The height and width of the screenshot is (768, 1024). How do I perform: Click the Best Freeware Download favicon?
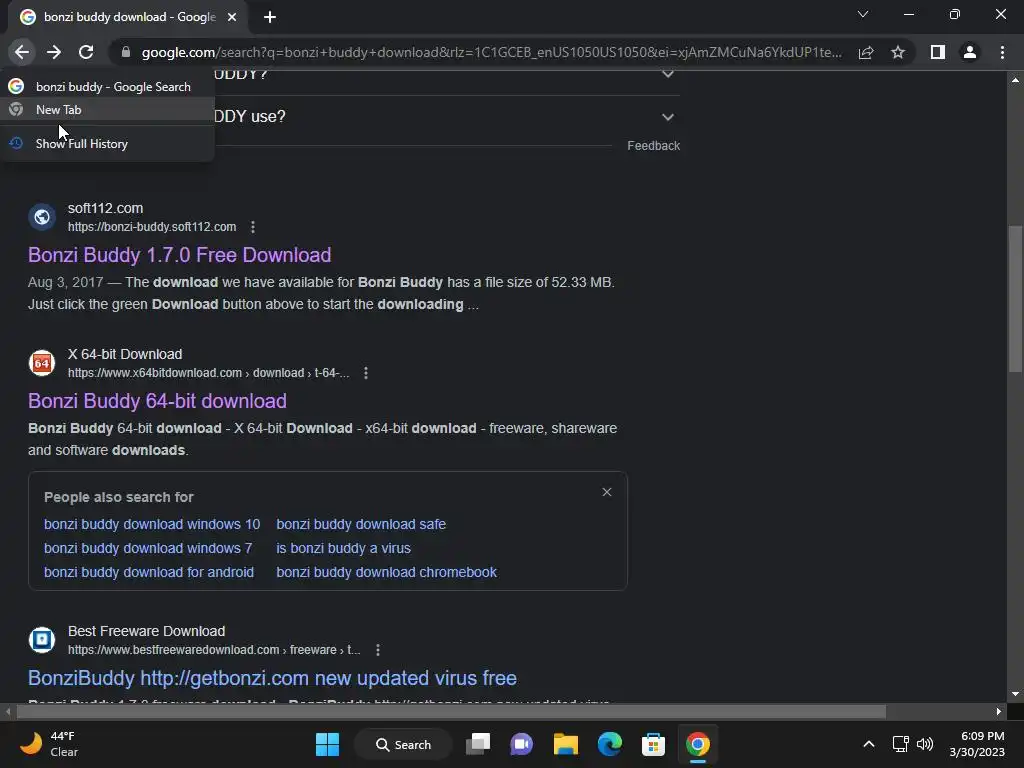(42, 640)
